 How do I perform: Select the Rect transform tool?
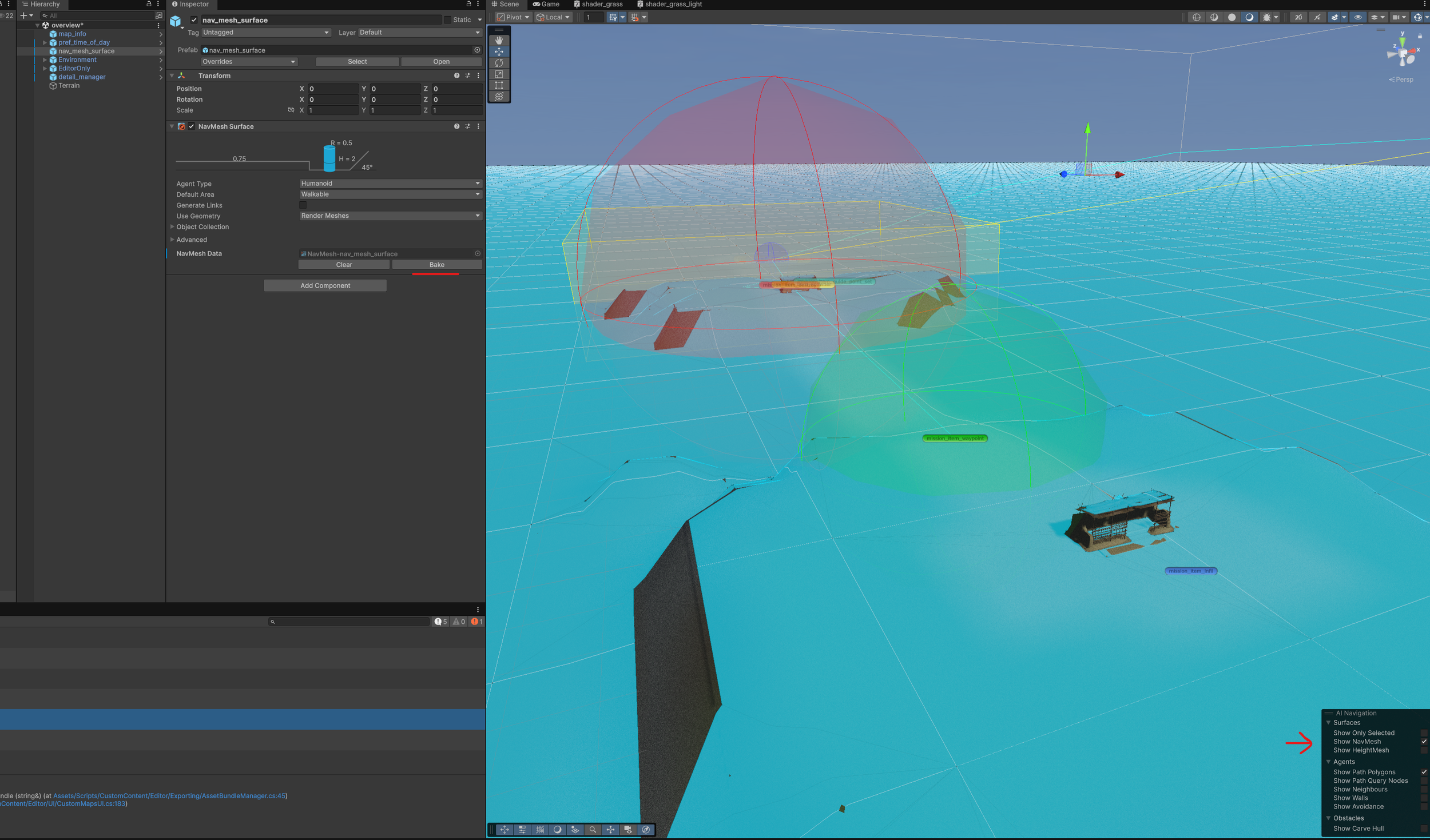[499, 86]
